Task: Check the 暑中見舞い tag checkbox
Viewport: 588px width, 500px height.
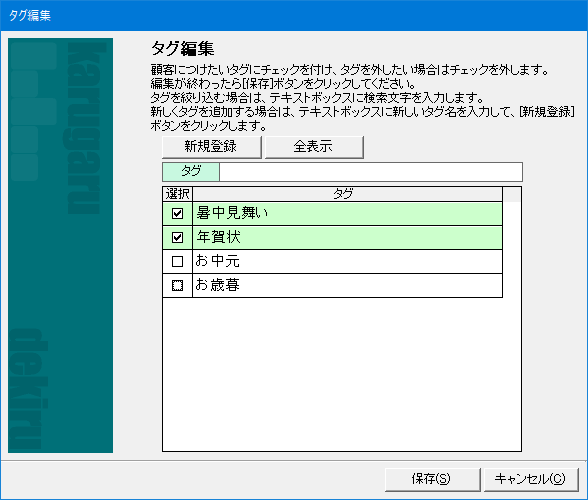Action: 177,213
